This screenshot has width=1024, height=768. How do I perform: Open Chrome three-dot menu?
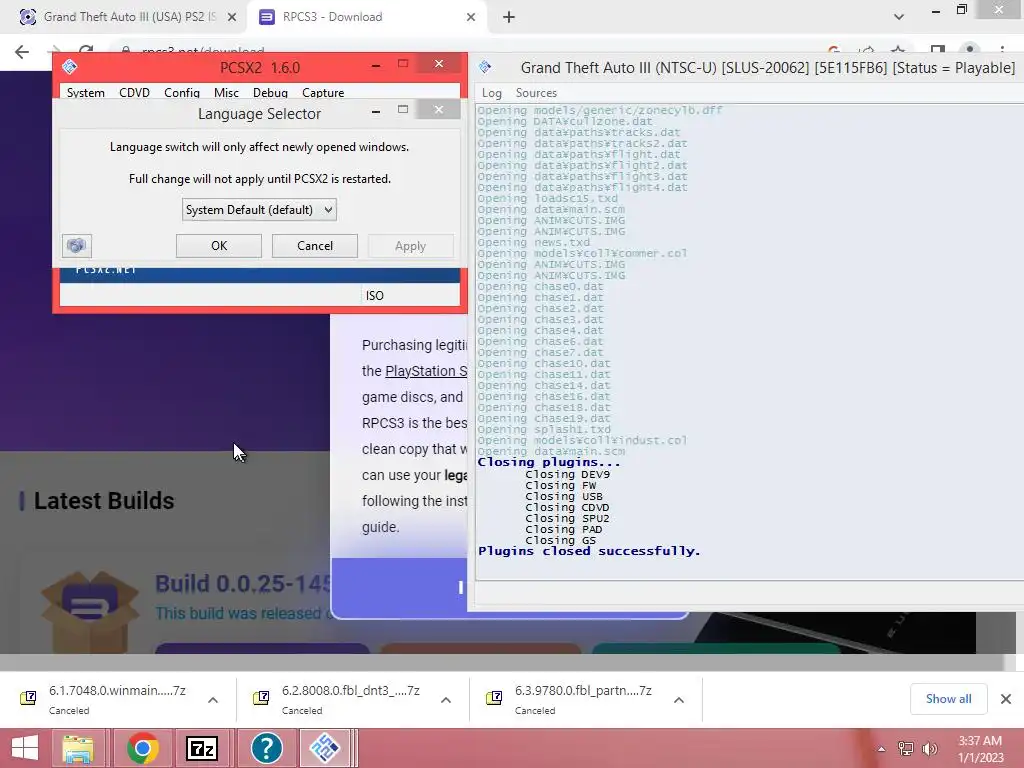(1002, 51)
